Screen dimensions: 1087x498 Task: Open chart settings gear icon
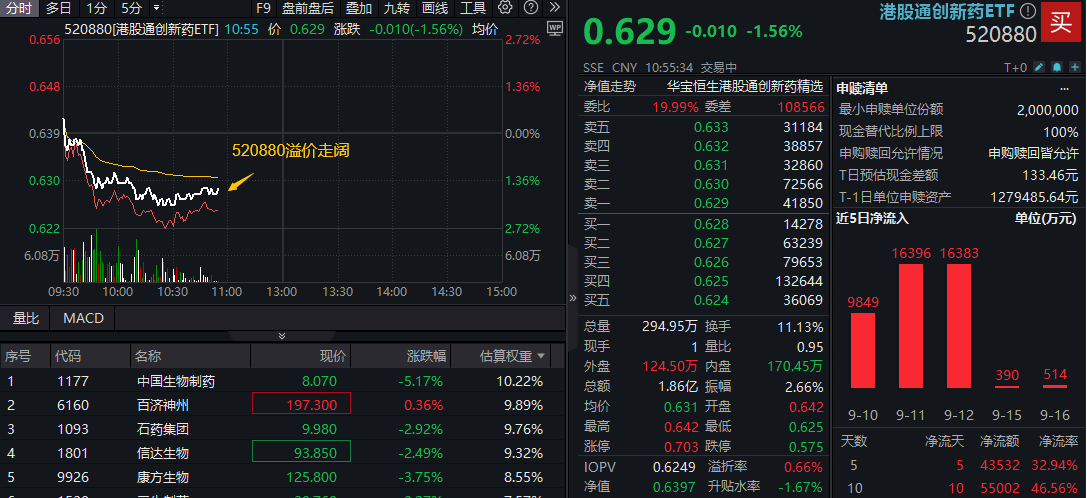[x=505, y=8]
